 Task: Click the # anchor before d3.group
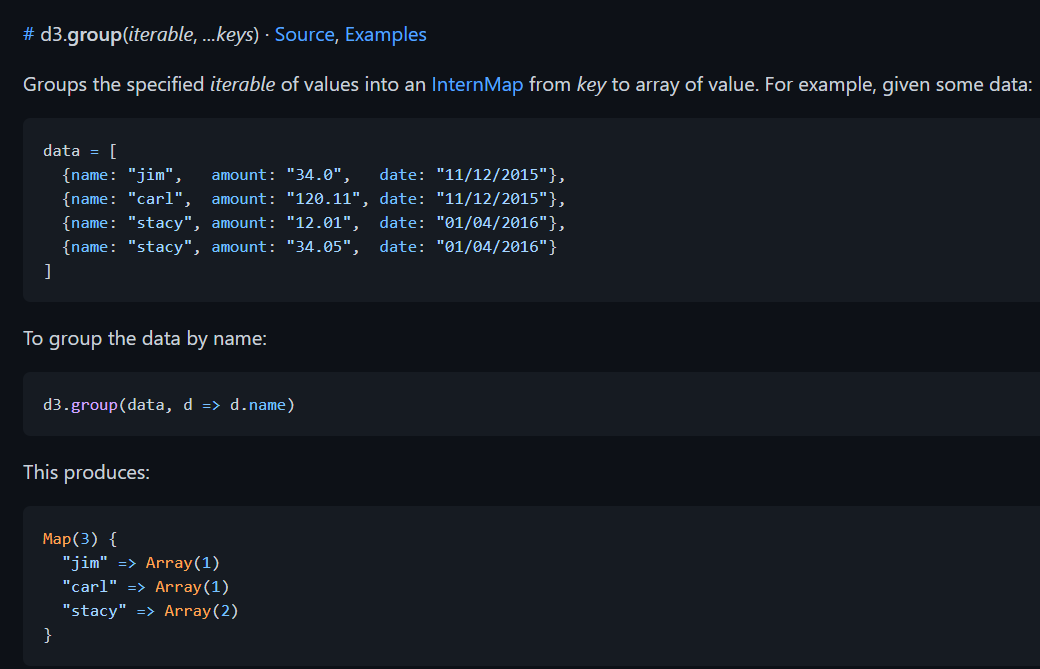[x=29, y=35]
